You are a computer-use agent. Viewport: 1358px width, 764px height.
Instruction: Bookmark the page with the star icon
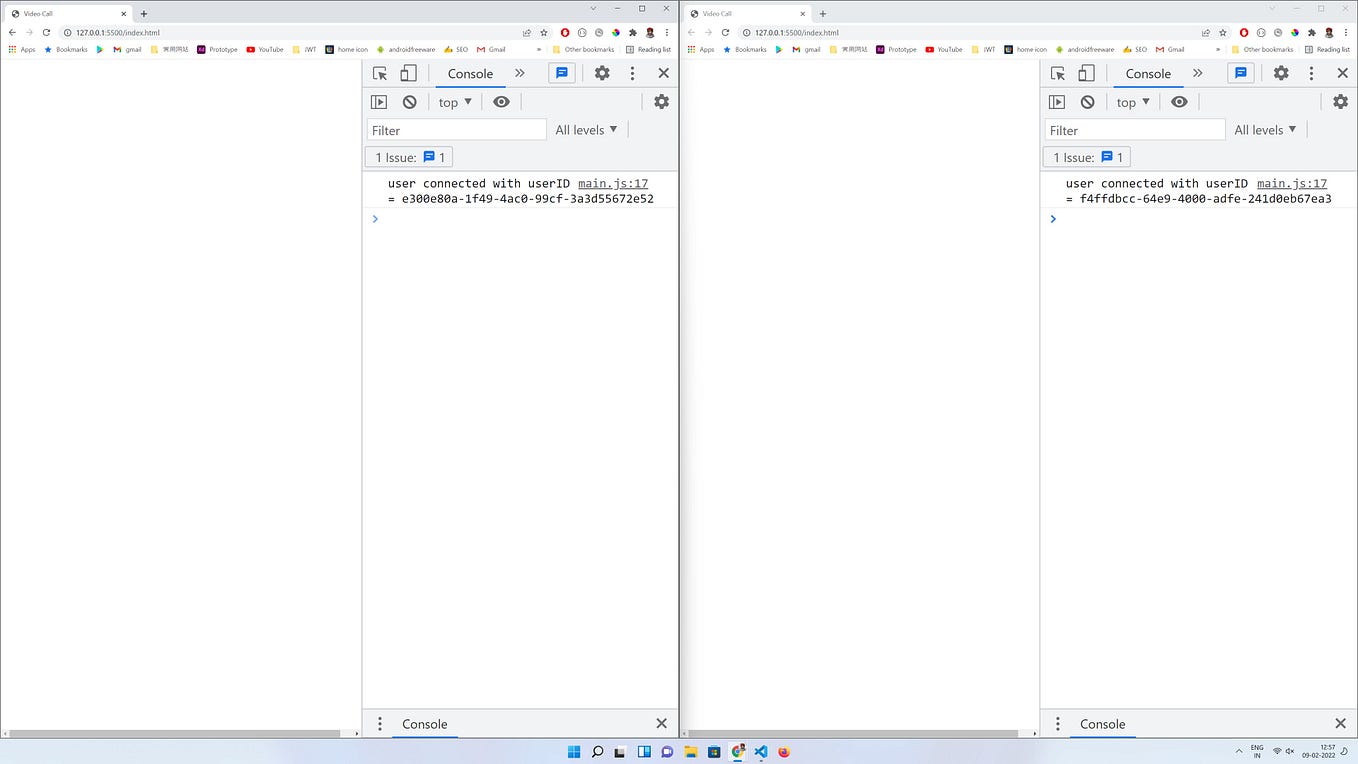(x=543, y=32)
